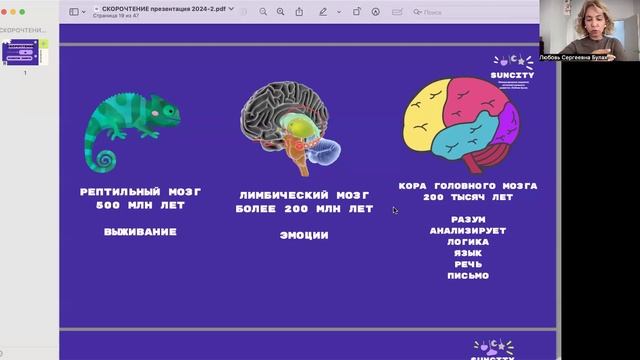Click the green fullscreen window button

pyautogui.click(x=22, y=12)
